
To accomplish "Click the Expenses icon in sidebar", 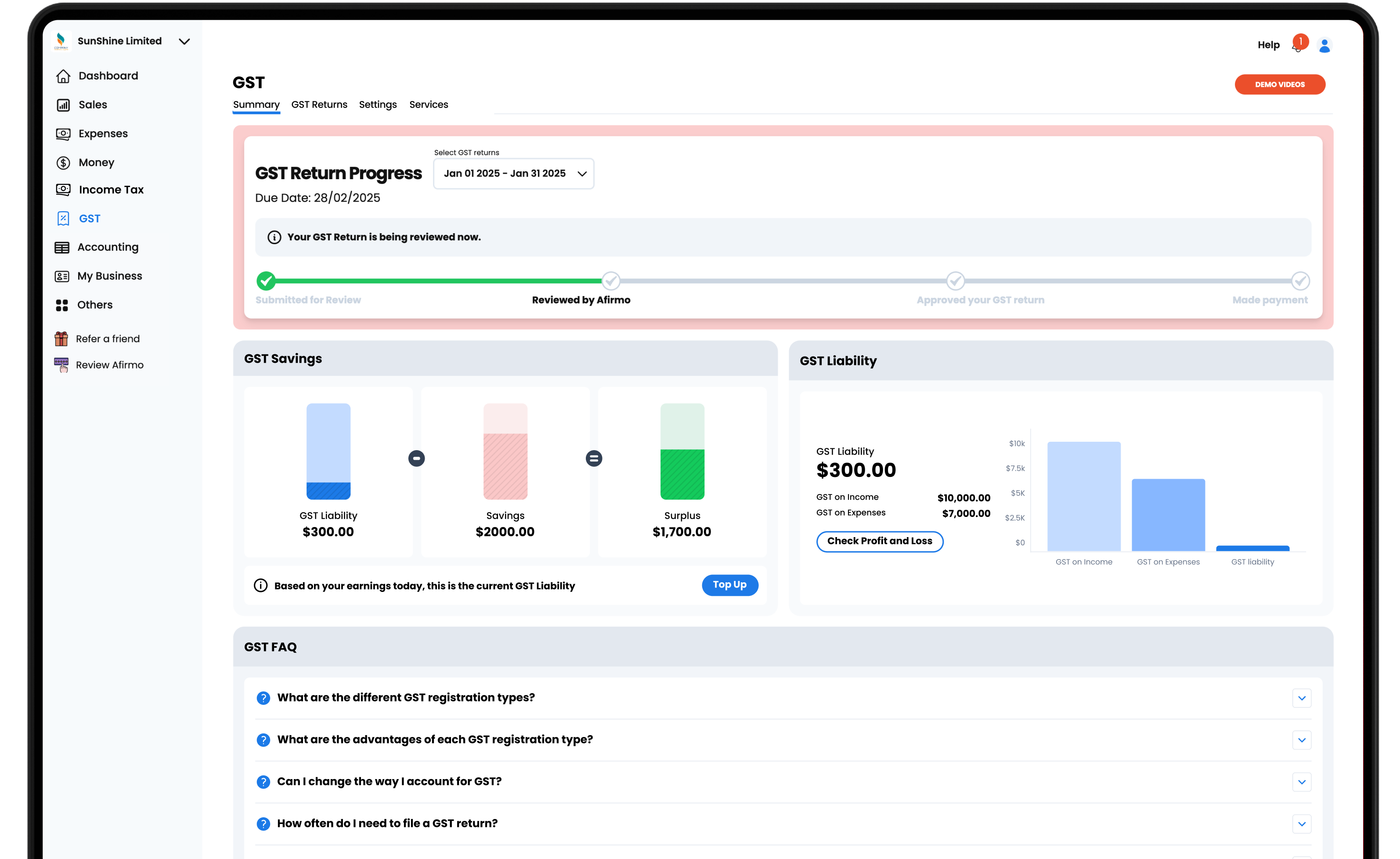I will coord(63,134).
